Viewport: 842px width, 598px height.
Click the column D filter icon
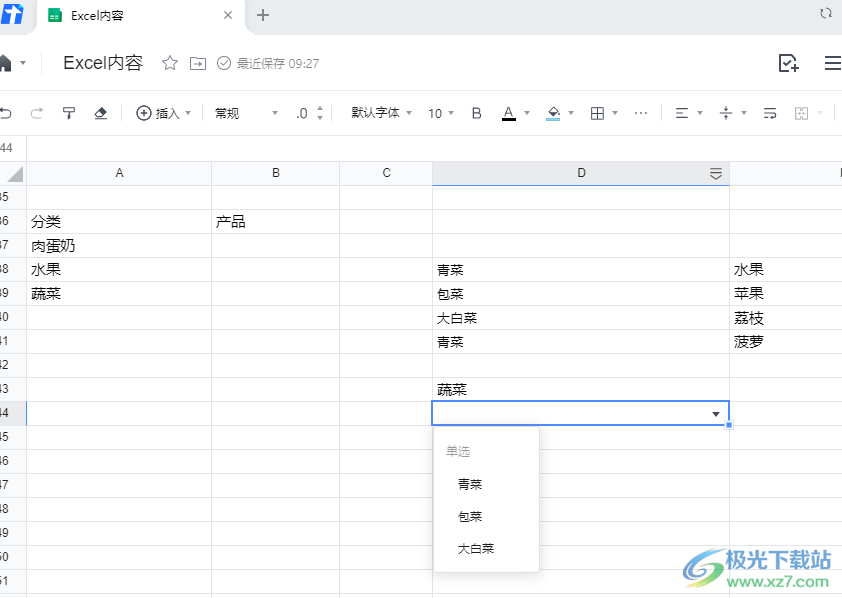[716, 173]
